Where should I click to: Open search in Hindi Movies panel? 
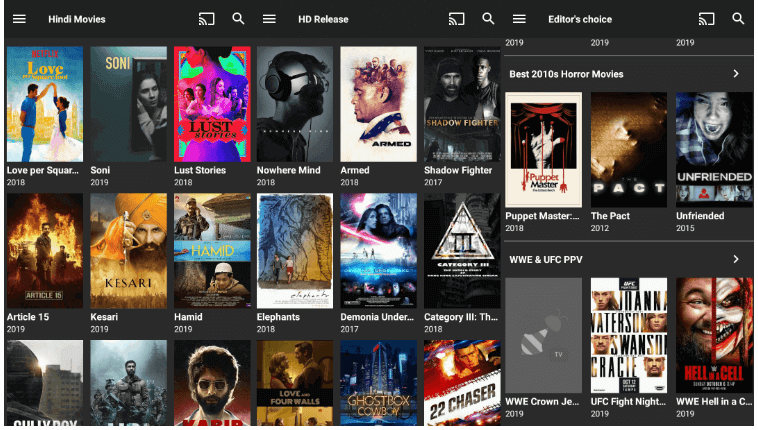tap(238, 19)
